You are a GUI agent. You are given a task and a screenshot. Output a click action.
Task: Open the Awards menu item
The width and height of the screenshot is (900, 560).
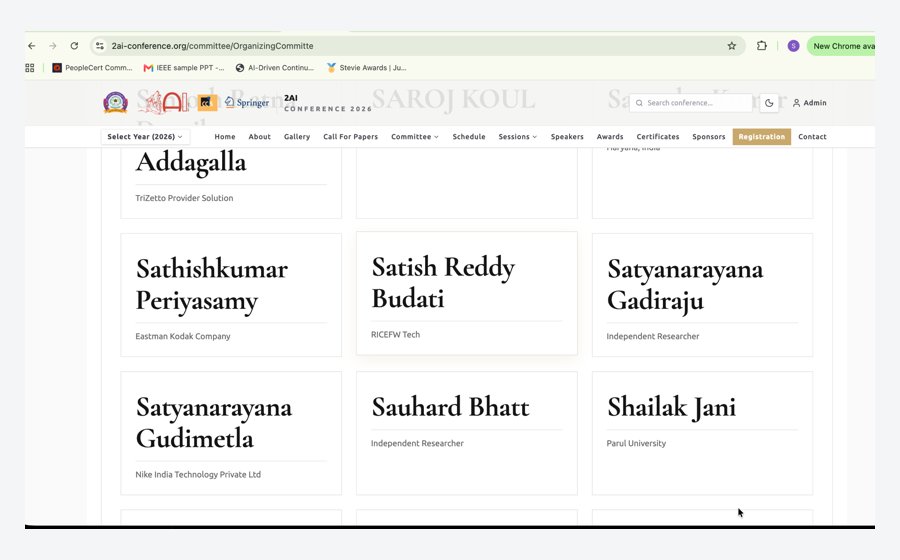(610, 137)
